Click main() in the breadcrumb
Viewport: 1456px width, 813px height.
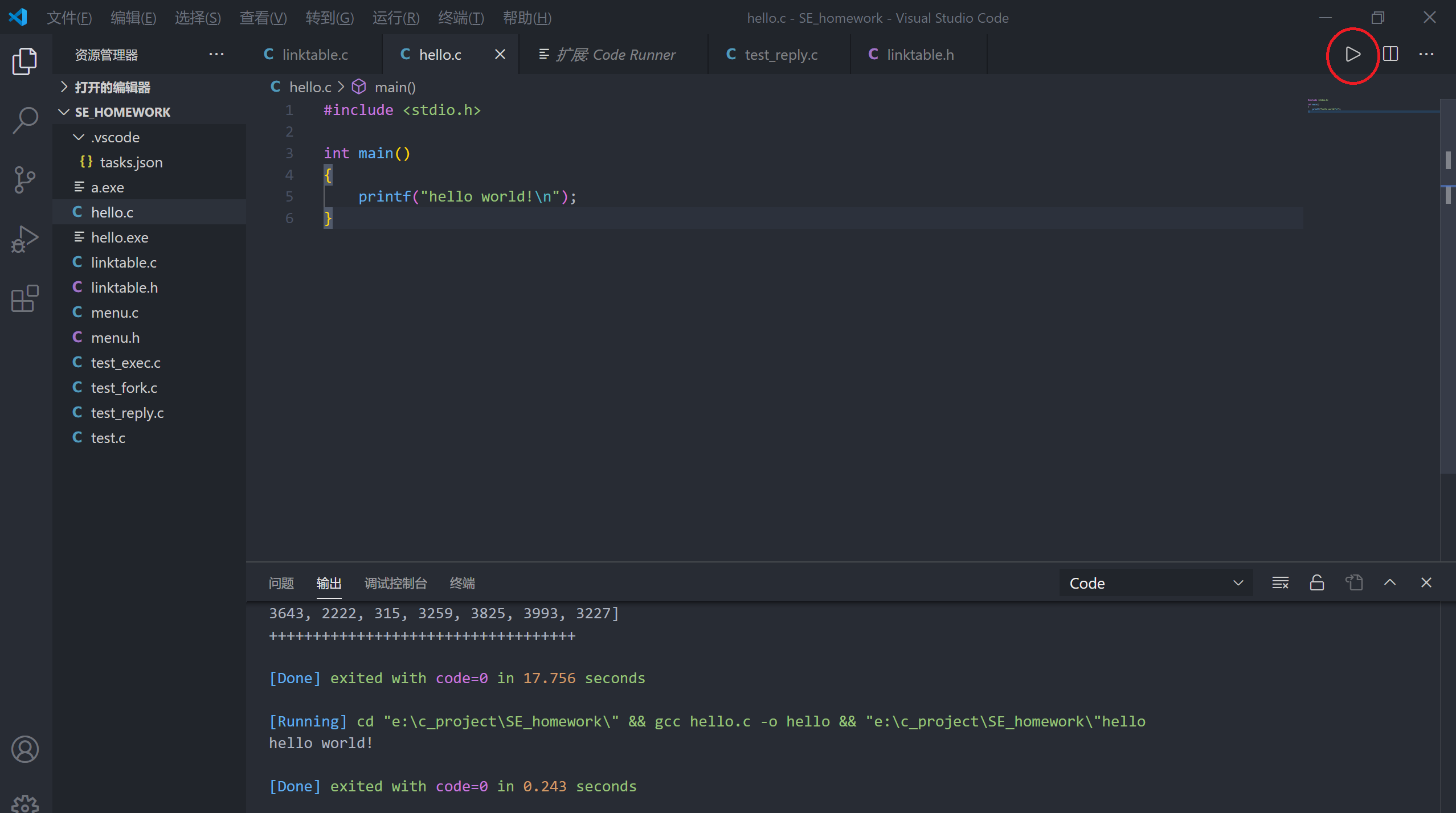click(394, 87)
